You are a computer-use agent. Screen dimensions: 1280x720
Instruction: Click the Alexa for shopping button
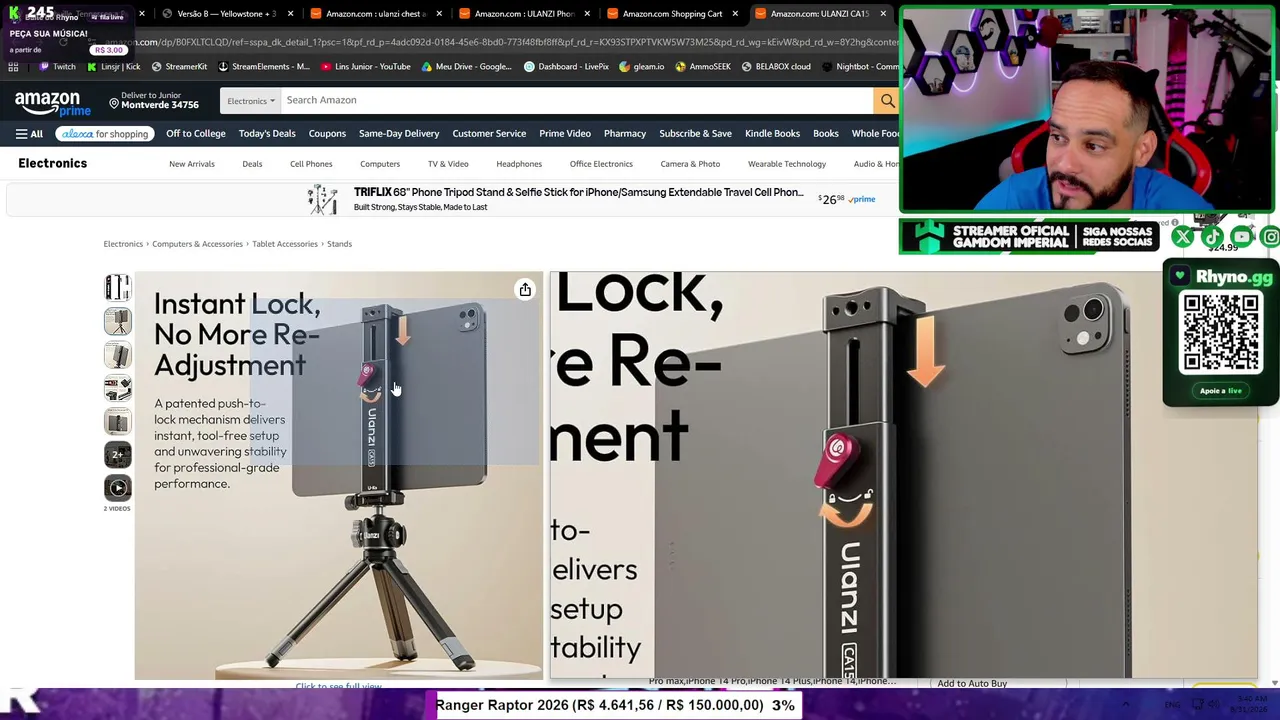[x=104, y=134]
